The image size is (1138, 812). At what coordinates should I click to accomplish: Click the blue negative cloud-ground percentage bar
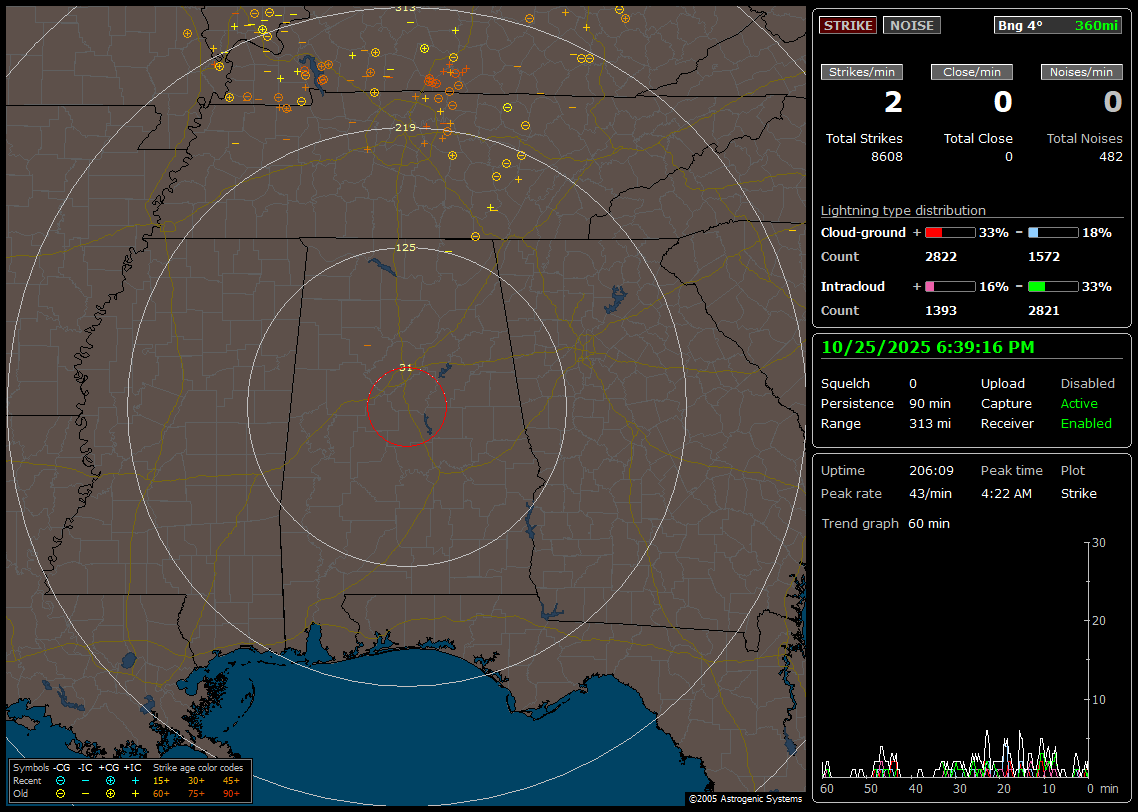(1053, 232)
